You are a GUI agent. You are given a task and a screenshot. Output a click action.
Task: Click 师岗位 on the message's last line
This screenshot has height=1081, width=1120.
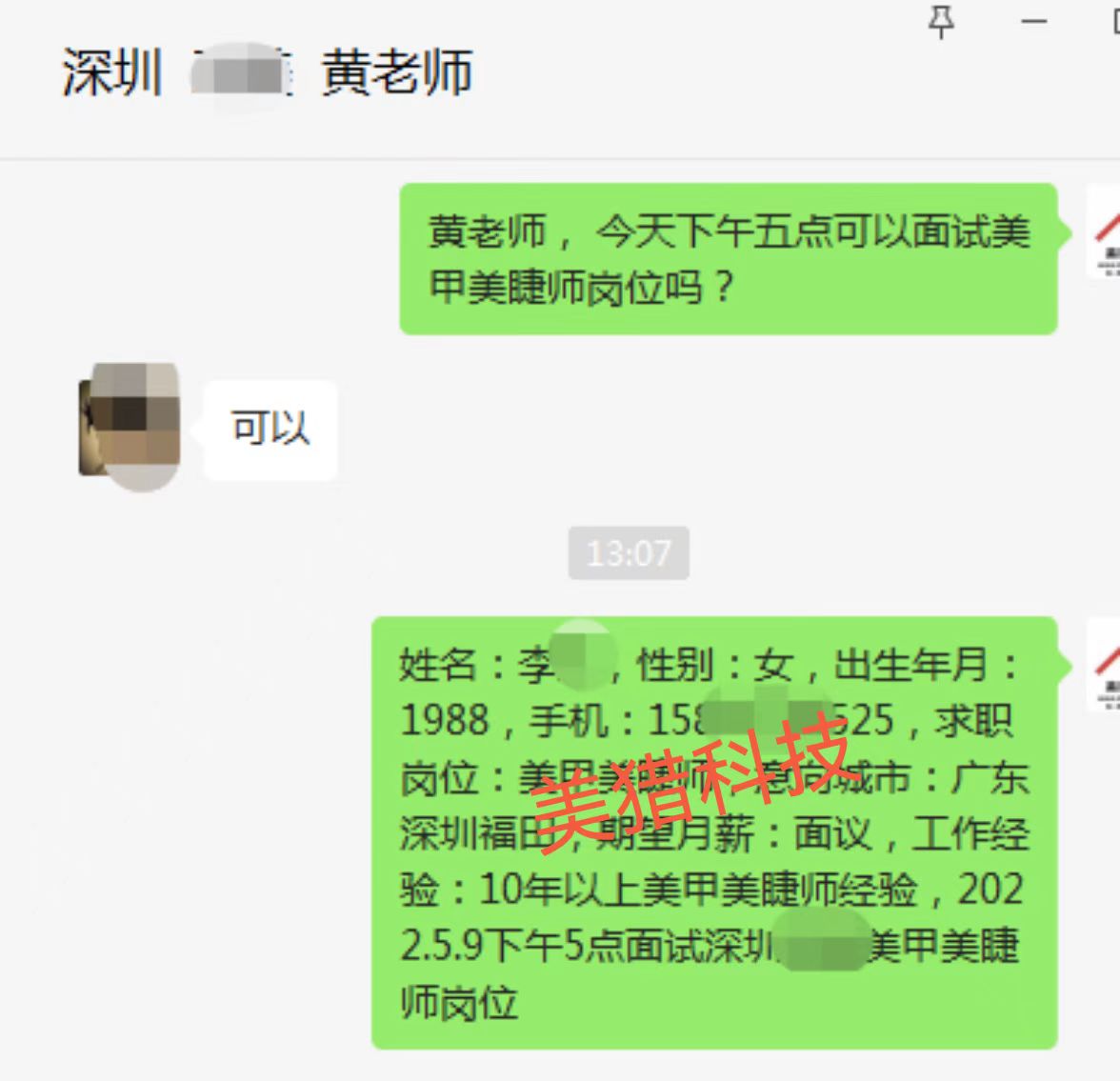[x=459, y=1003]
